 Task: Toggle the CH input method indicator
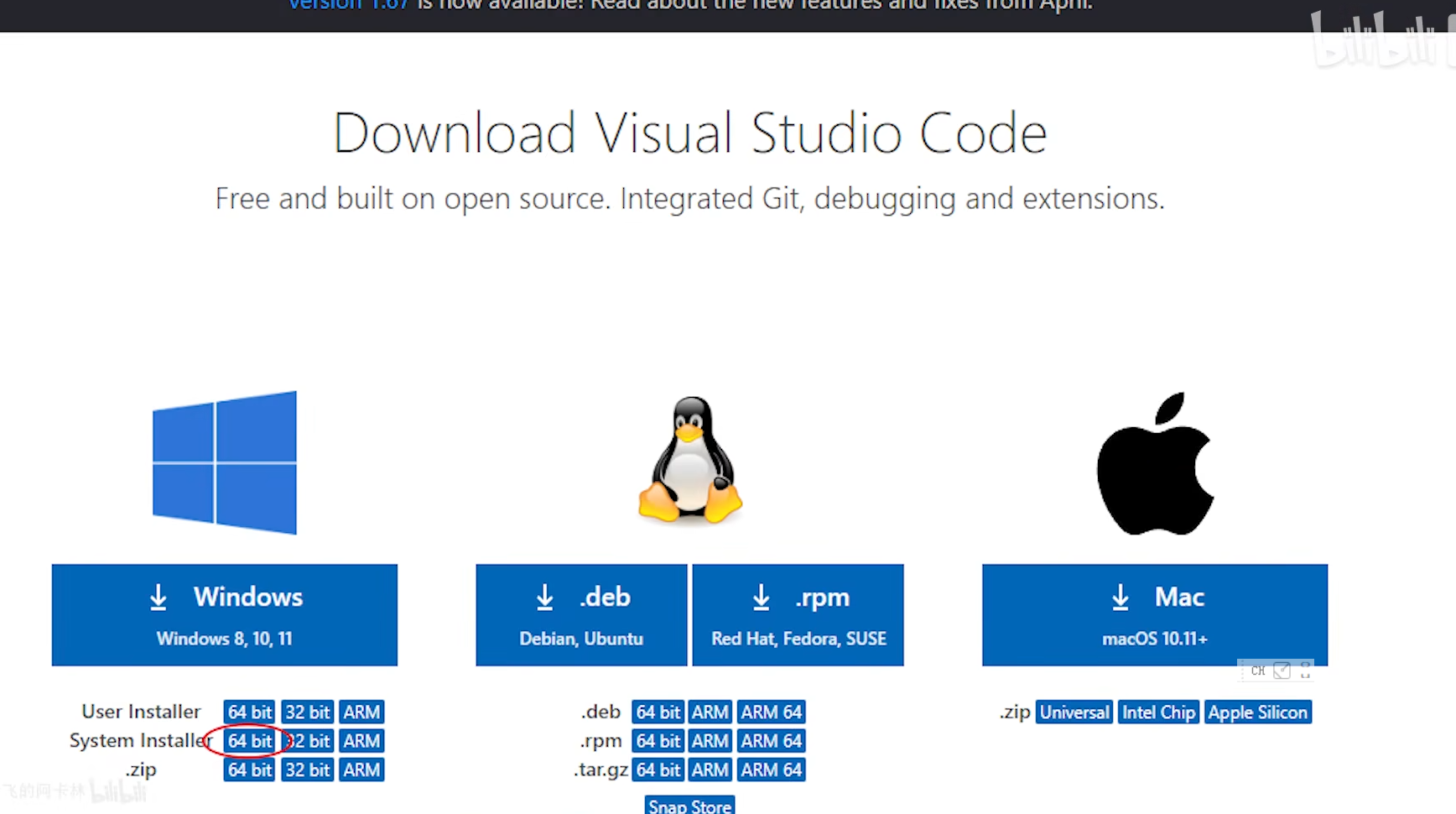[x=1257, y=671]
